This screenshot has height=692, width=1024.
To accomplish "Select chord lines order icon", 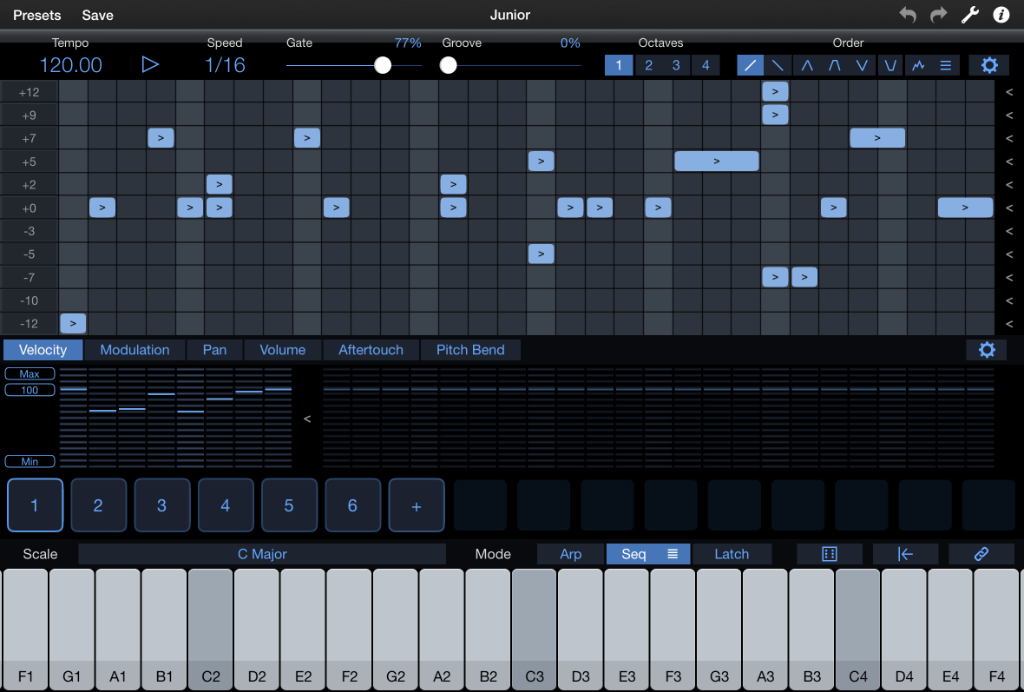I will pos(946,65).
